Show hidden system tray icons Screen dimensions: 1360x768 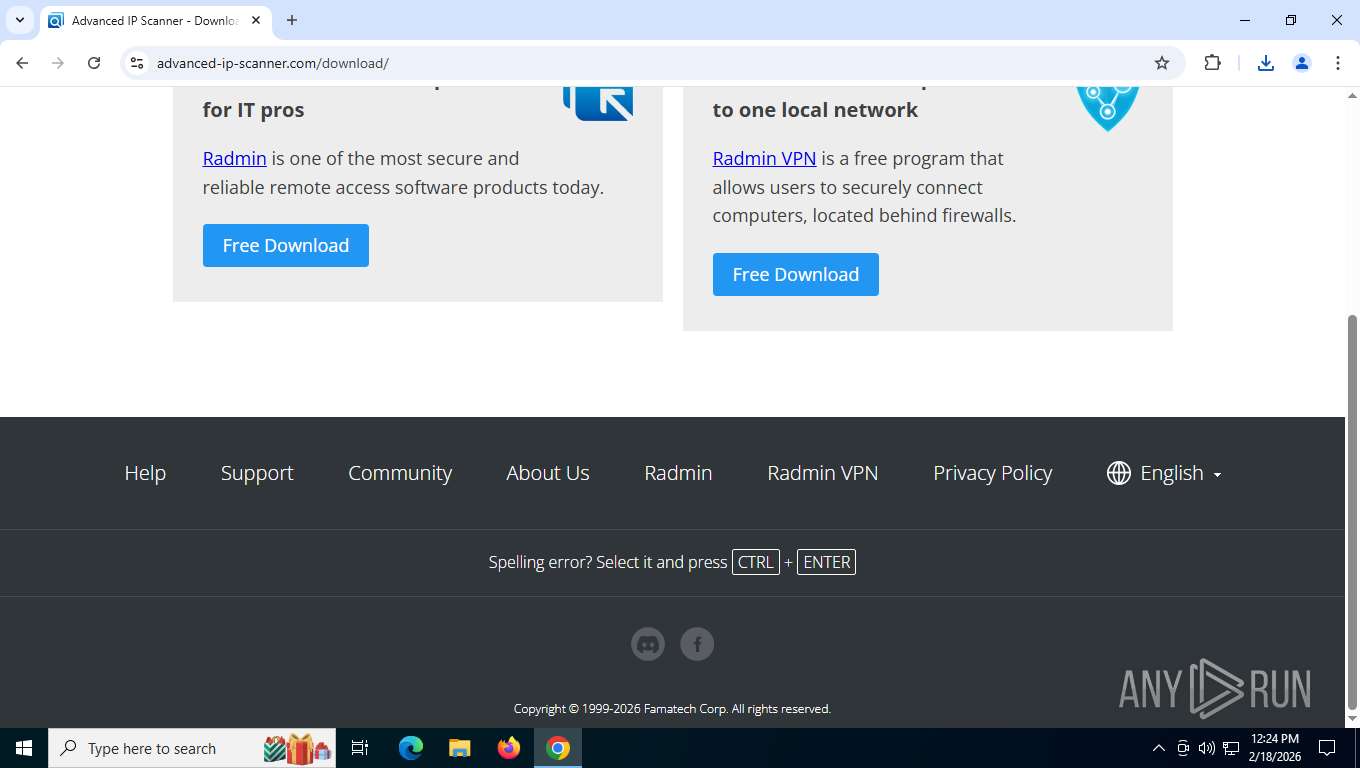[1159, 748]
